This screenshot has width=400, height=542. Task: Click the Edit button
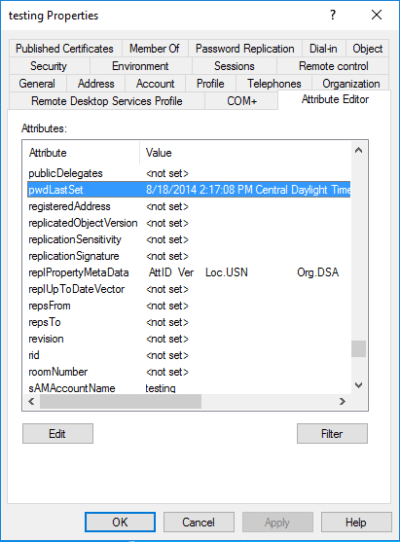[x=57, y=433]
